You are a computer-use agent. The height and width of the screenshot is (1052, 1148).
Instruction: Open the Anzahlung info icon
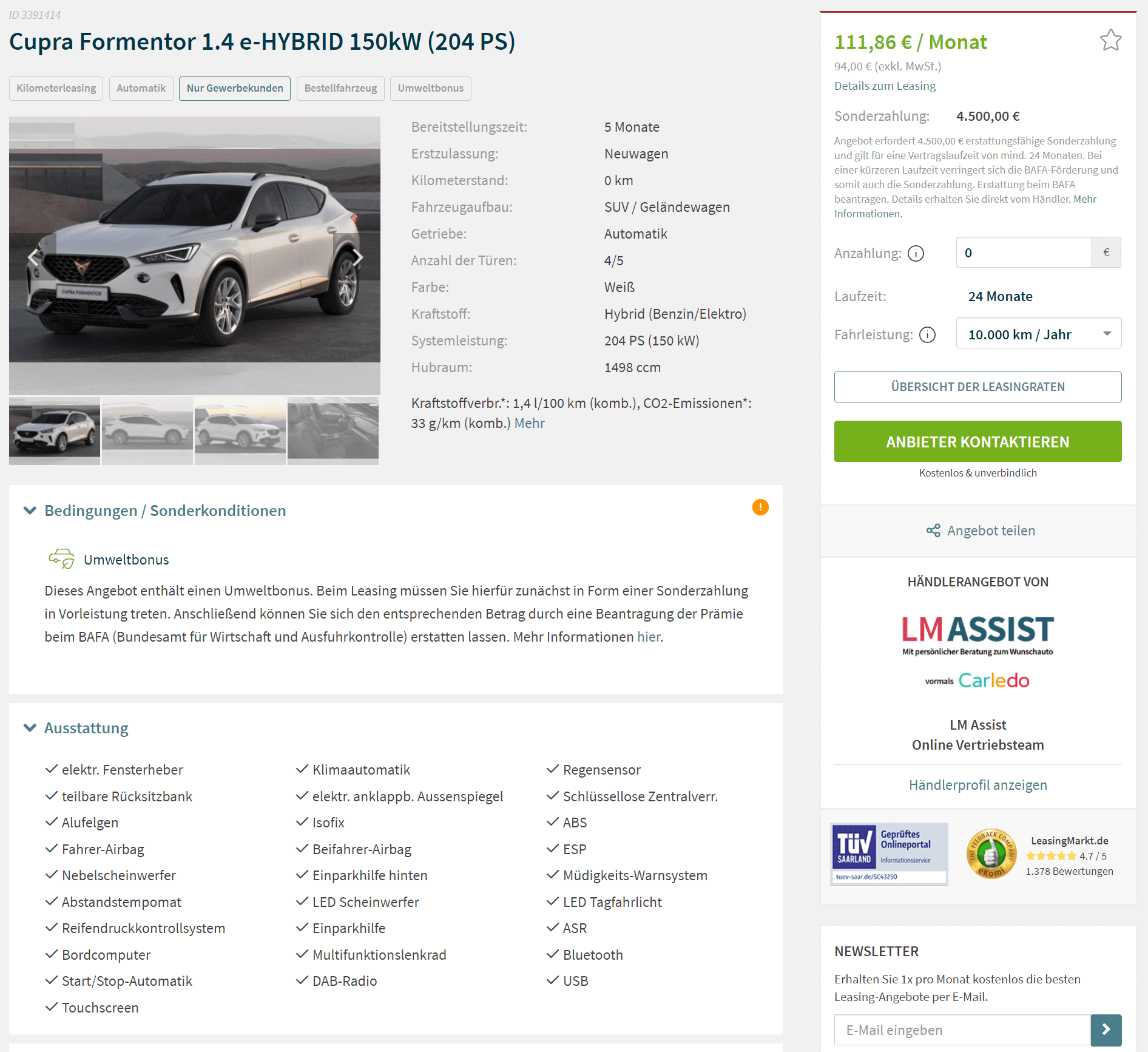916,253
